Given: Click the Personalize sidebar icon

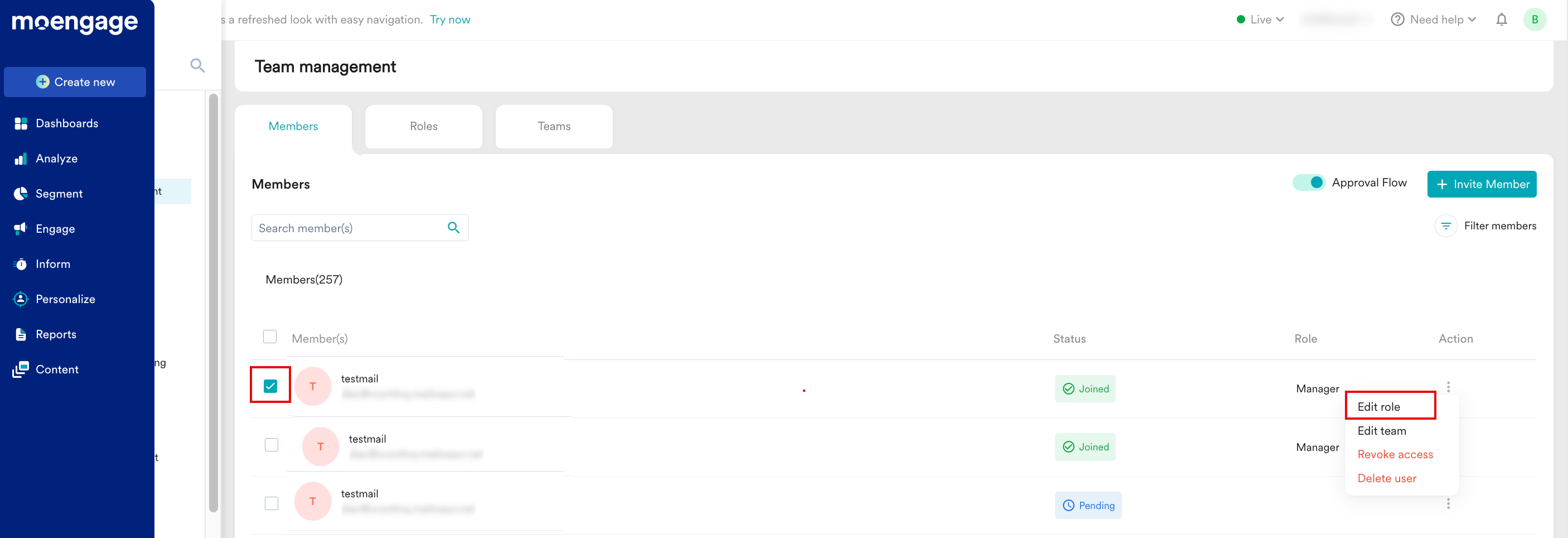Looking at the screenshot, I should tap(21, 299).
